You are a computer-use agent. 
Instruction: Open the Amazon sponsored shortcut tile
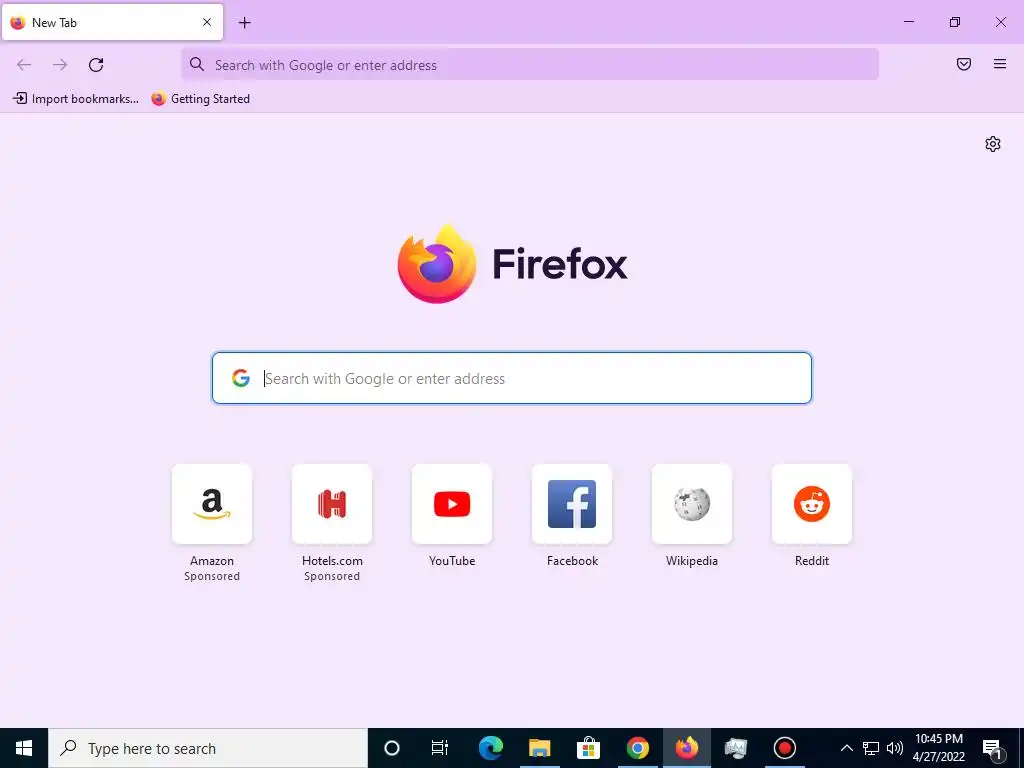pos(212,504)
